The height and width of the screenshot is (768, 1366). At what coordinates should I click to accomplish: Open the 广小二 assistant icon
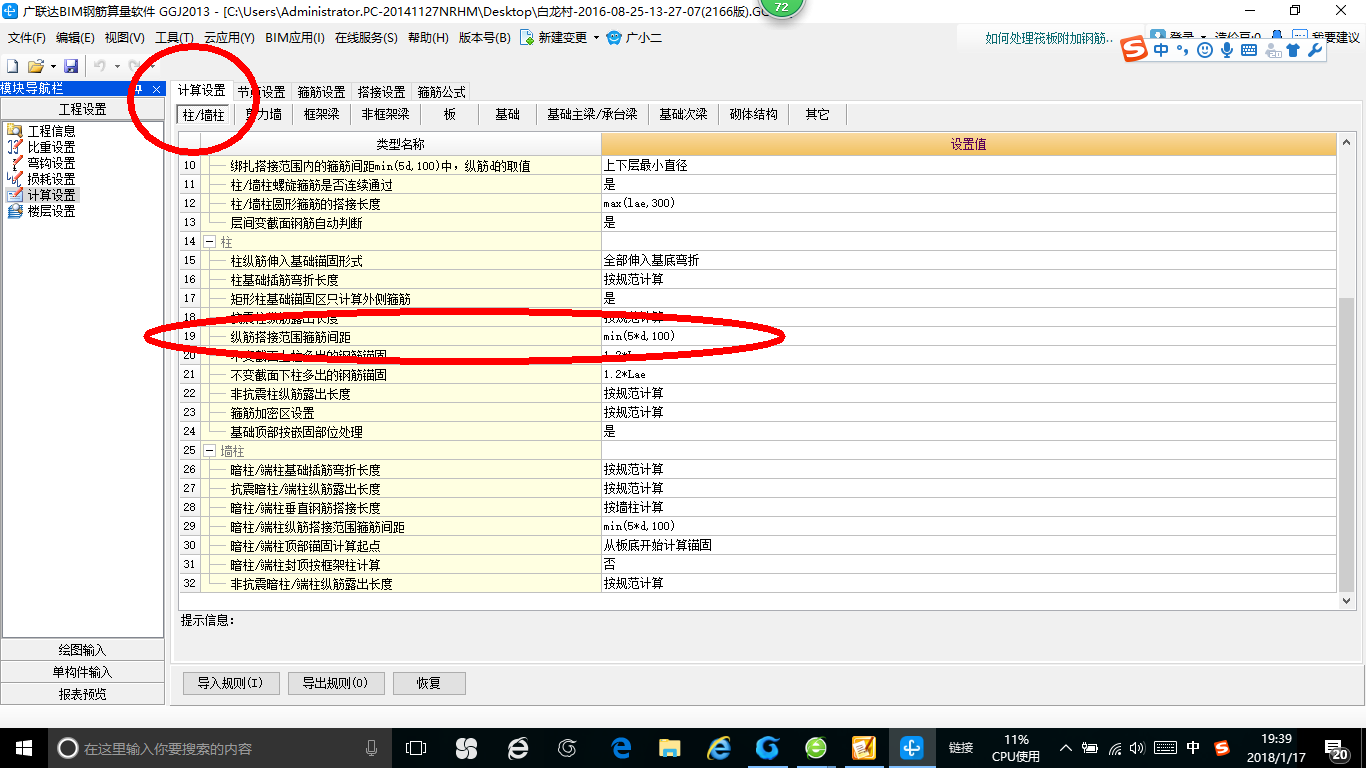(614, 38)
